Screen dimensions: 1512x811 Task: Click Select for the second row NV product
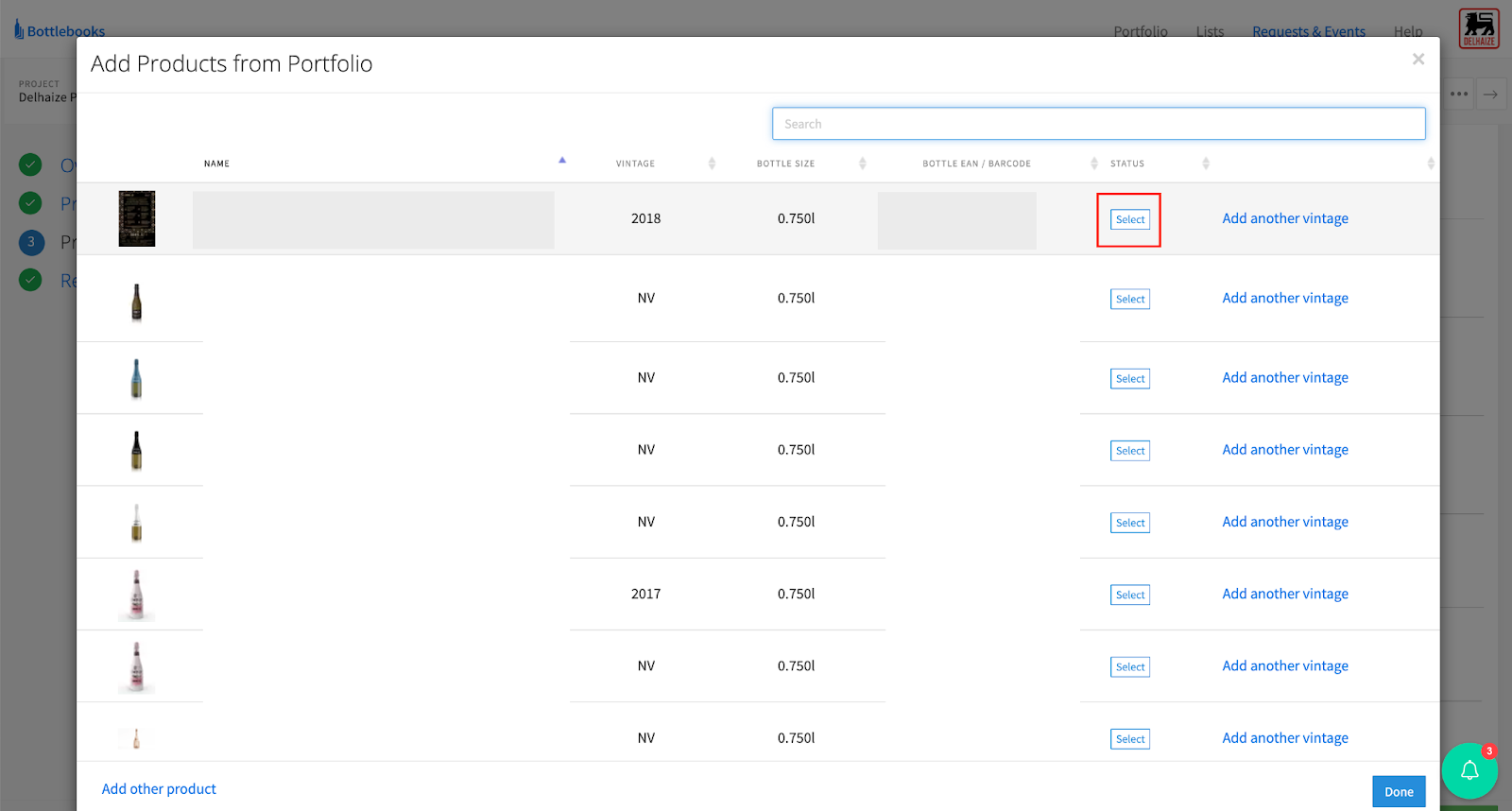[x=1130, y=299]
